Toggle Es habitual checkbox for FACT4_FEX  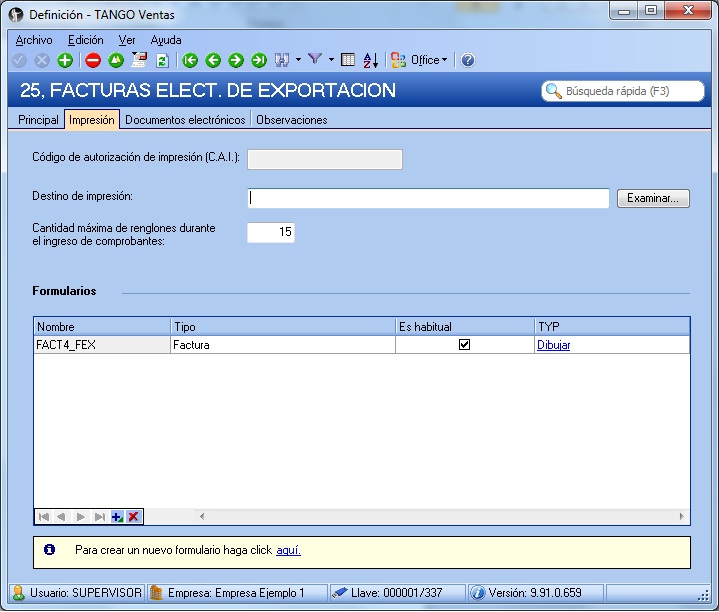(464, 345)
